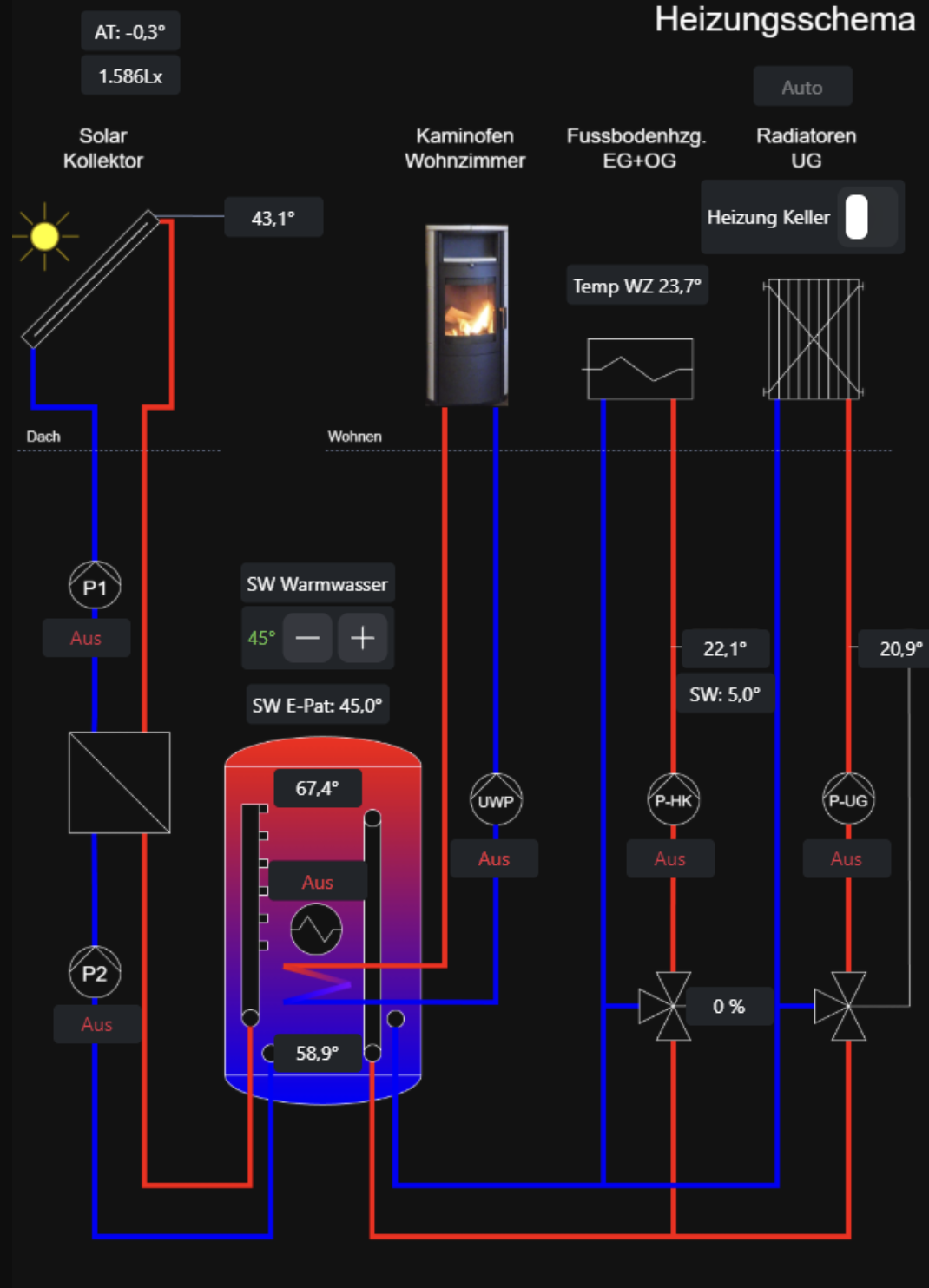Click the solar heat exchanger square symbol

click(120, 782)
